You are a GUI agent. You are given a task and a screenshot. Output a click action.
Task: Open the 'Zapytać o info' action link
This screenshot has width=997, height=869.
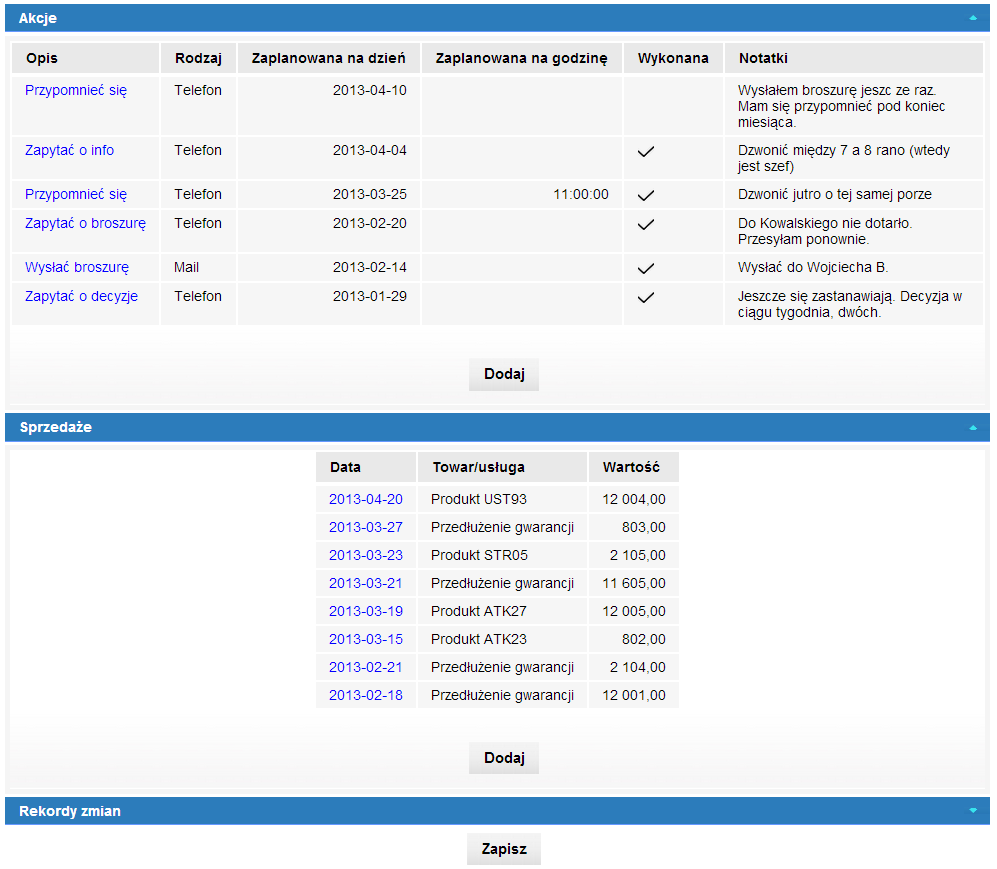pos(69,150)
